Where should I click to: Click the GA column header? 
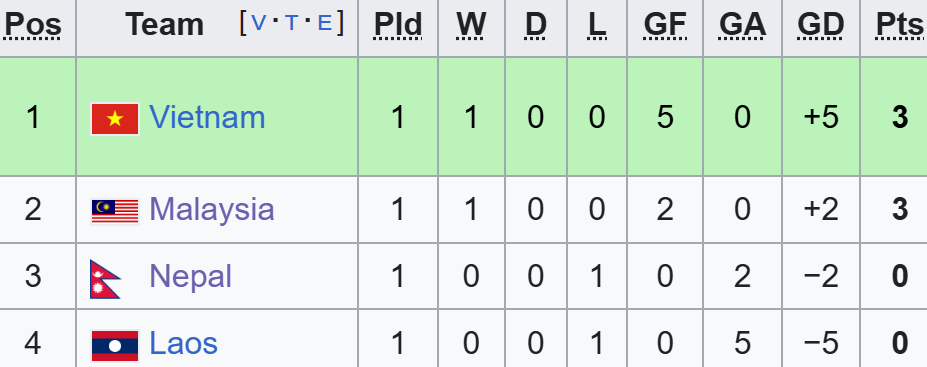pyautogui.click(x=743, y=25)
